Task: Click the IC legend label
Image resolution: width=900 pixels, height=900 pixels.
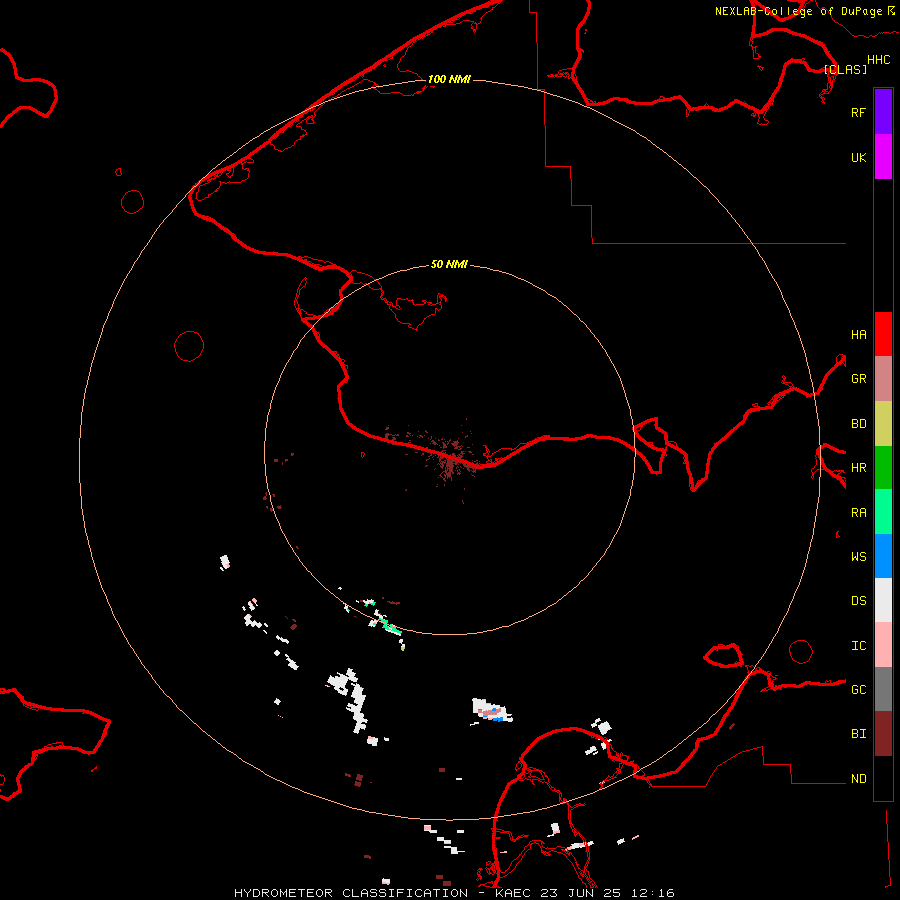Action: point(858,646)
